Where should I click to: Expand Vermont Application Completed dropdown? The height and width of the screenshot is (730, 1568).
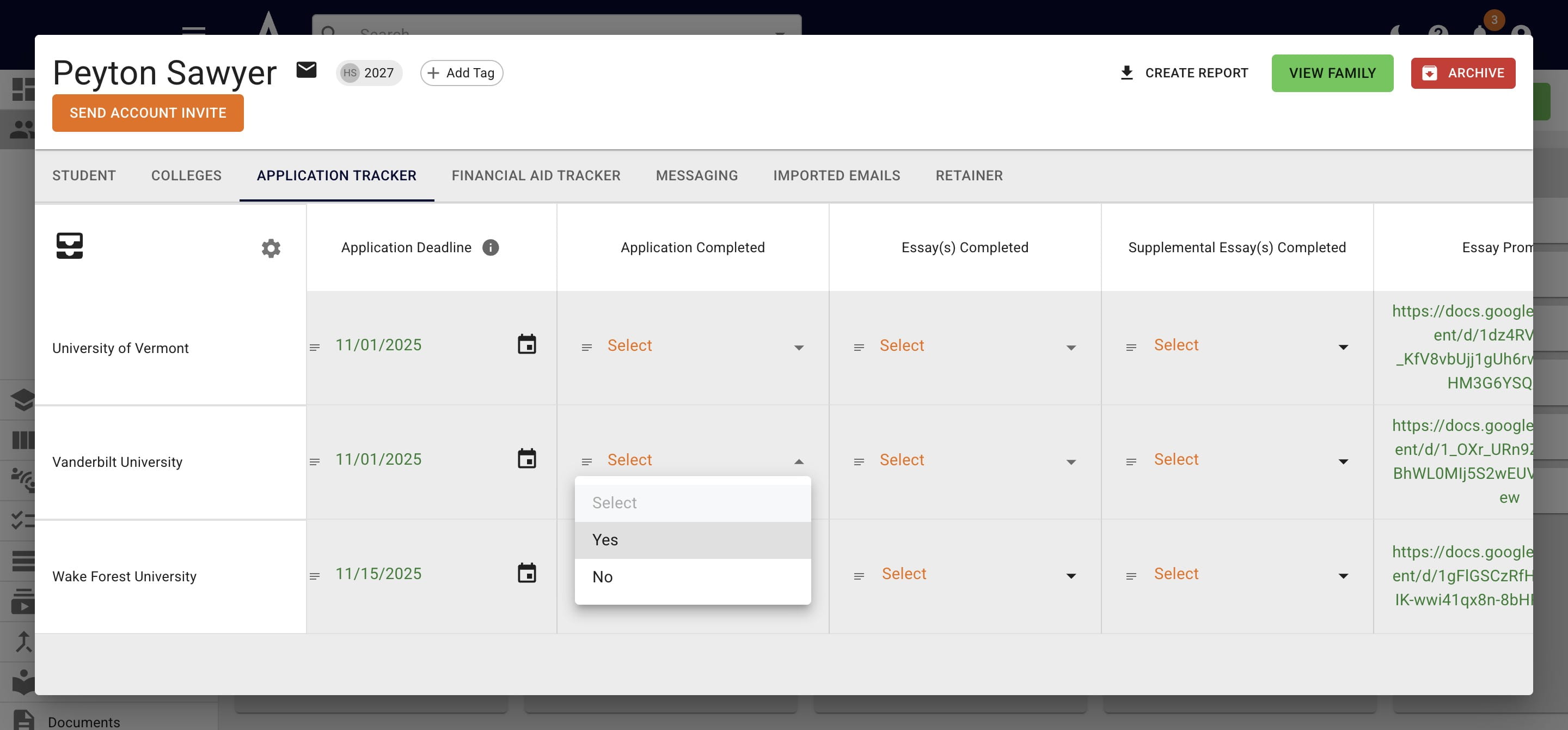(x=799, y=348)
